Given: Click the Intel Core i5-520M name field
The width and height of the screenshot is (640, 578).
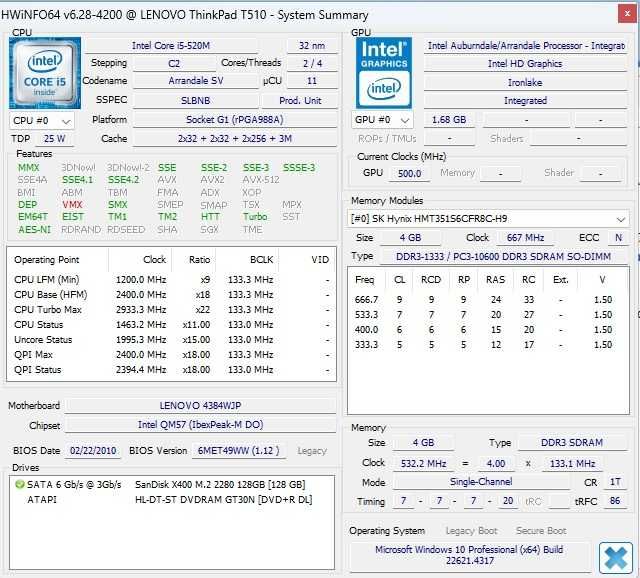Looking at the screenshot, I should click(x=171, y=46).
